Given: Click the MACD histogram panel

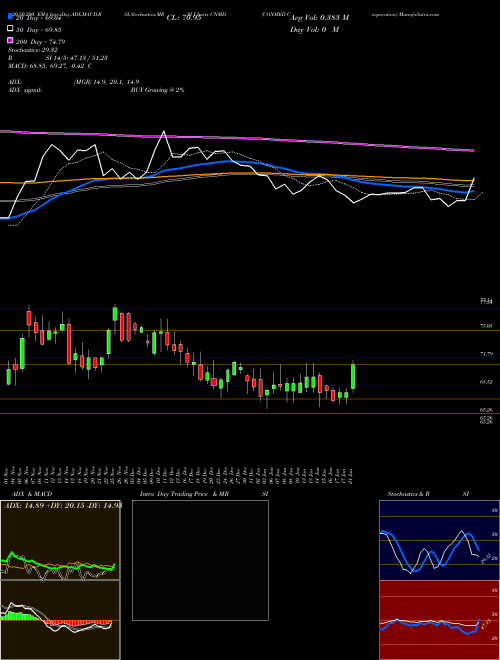Looking at the screenshot, I should click(x=60, y=620).
